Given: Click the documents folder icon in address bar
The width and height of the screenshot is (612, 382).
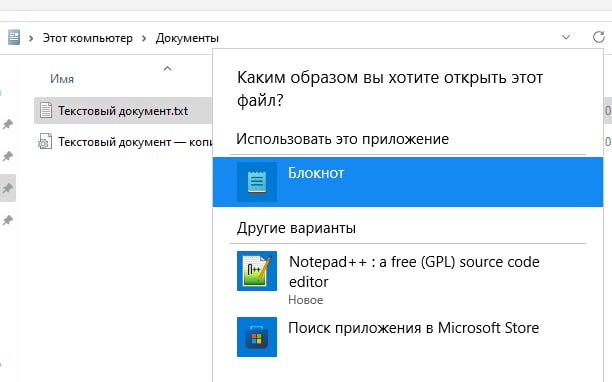Looking at the screenshot, I should (x=14, y=37).
